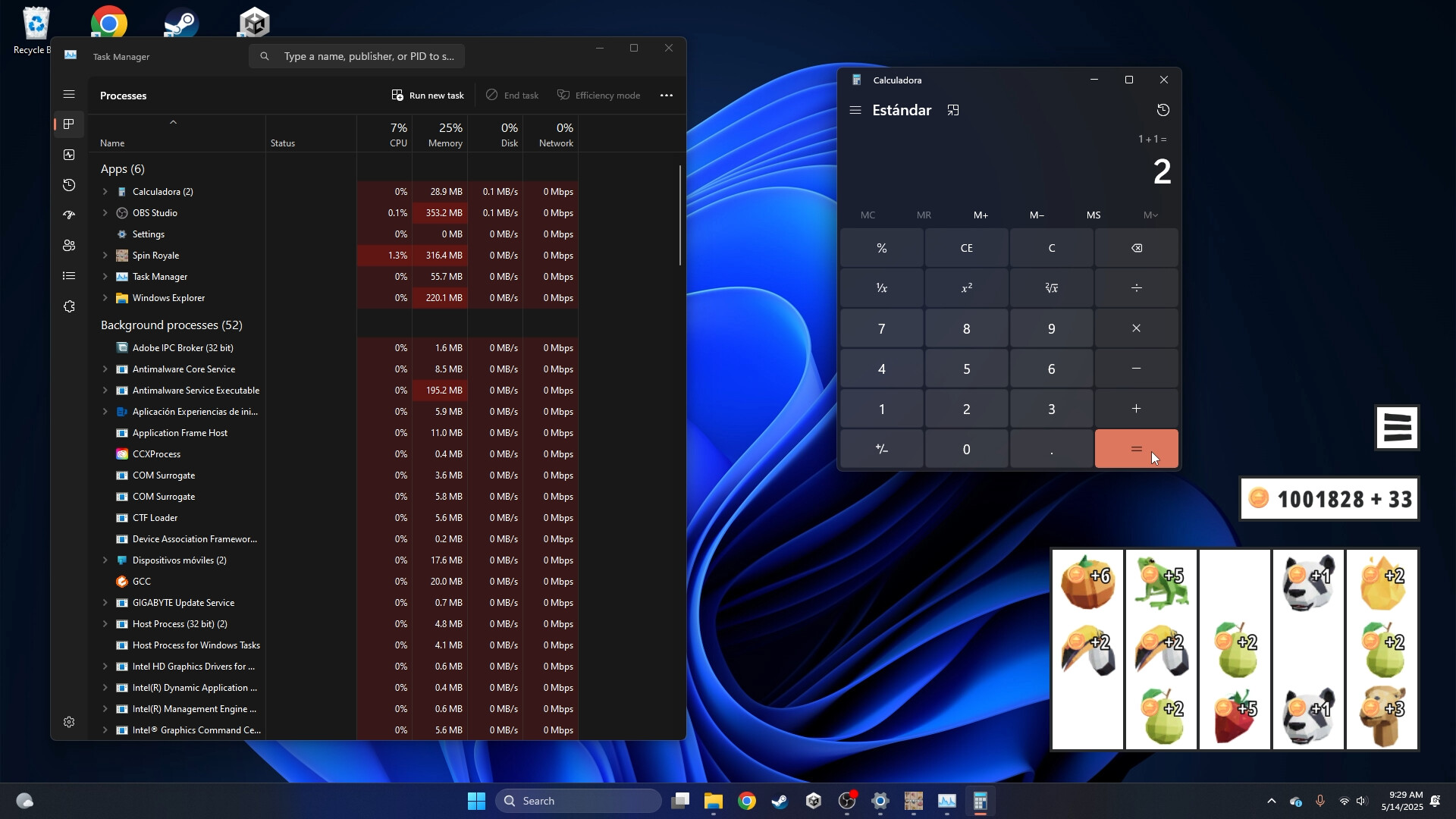Viewport: 1456px width, 819px height.
Task: Open Performance view in Task Manager sidebar
Action: pyautogui.click(x=69, y=155)
